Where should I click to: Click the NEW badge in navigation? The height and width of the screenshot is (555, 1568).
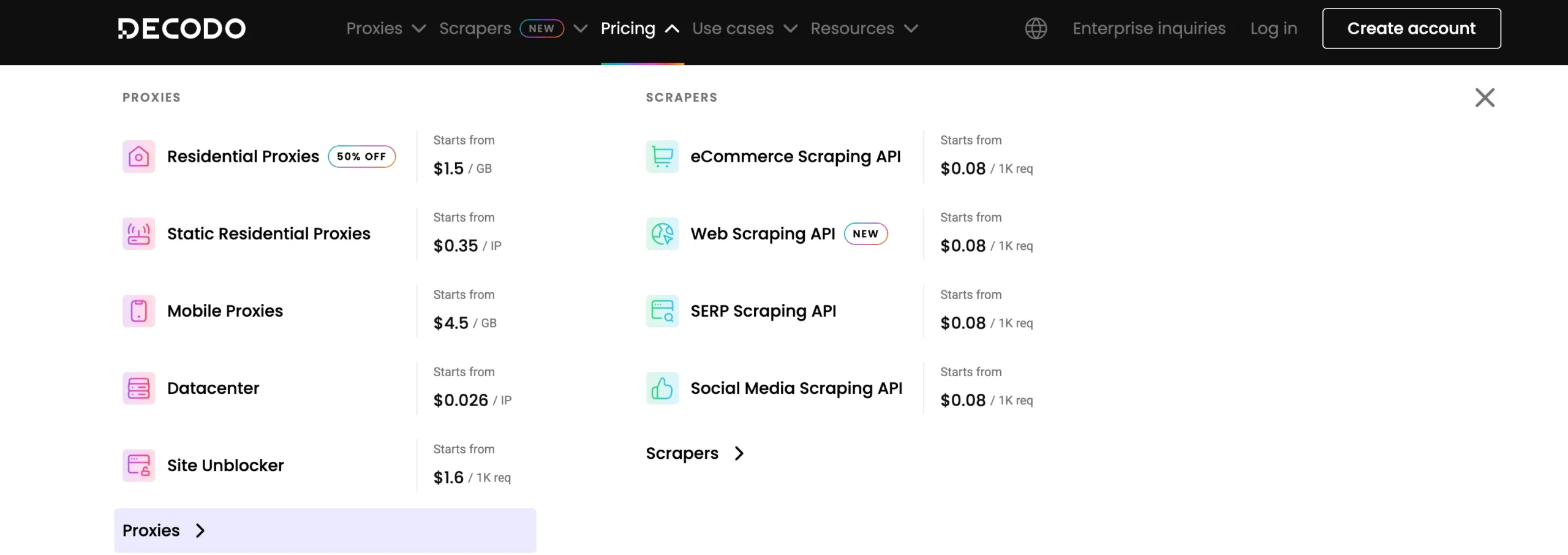pos(541,28)
